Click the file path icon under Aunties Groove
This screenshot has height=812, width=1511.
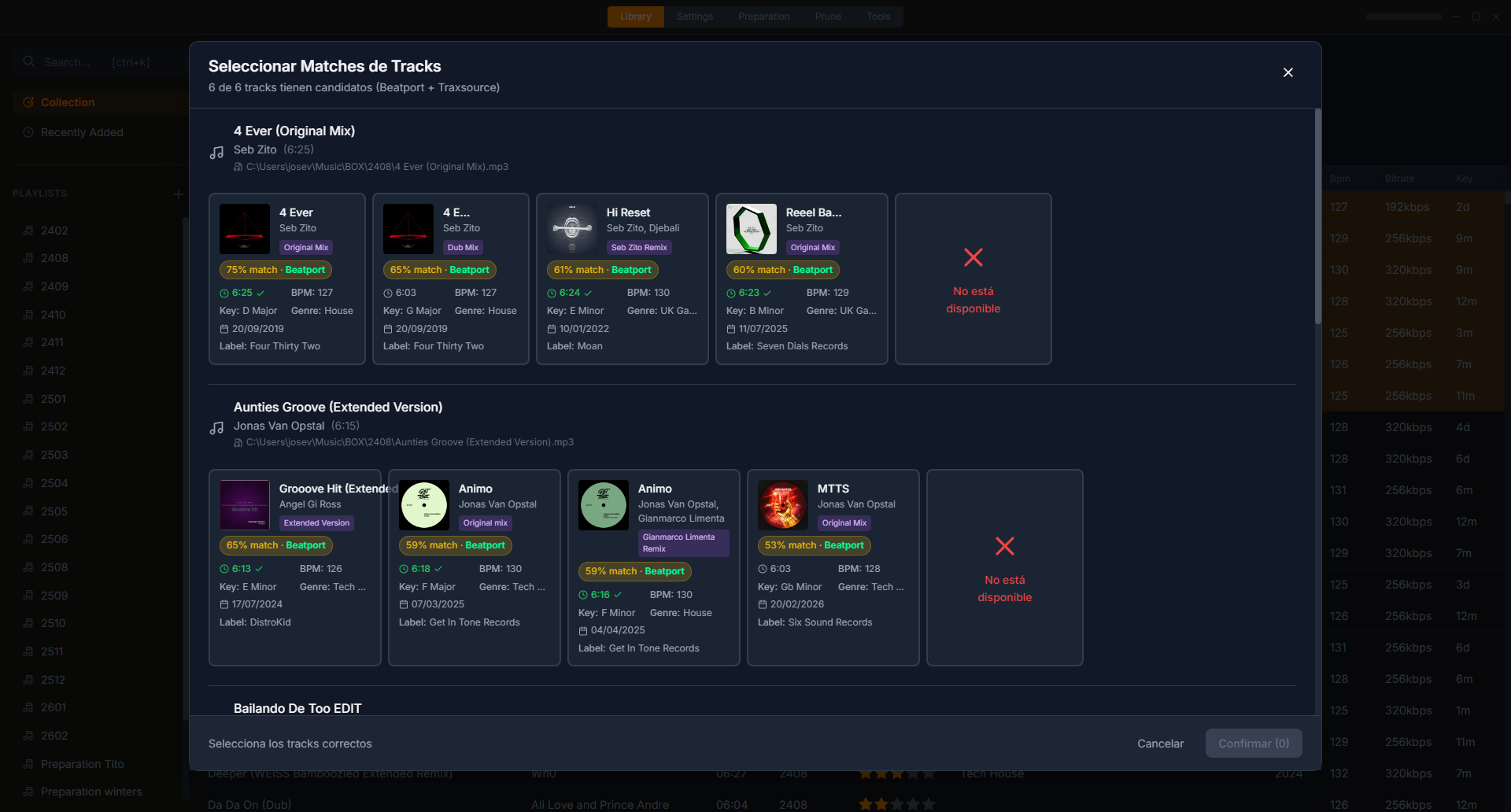coord(237,442)
